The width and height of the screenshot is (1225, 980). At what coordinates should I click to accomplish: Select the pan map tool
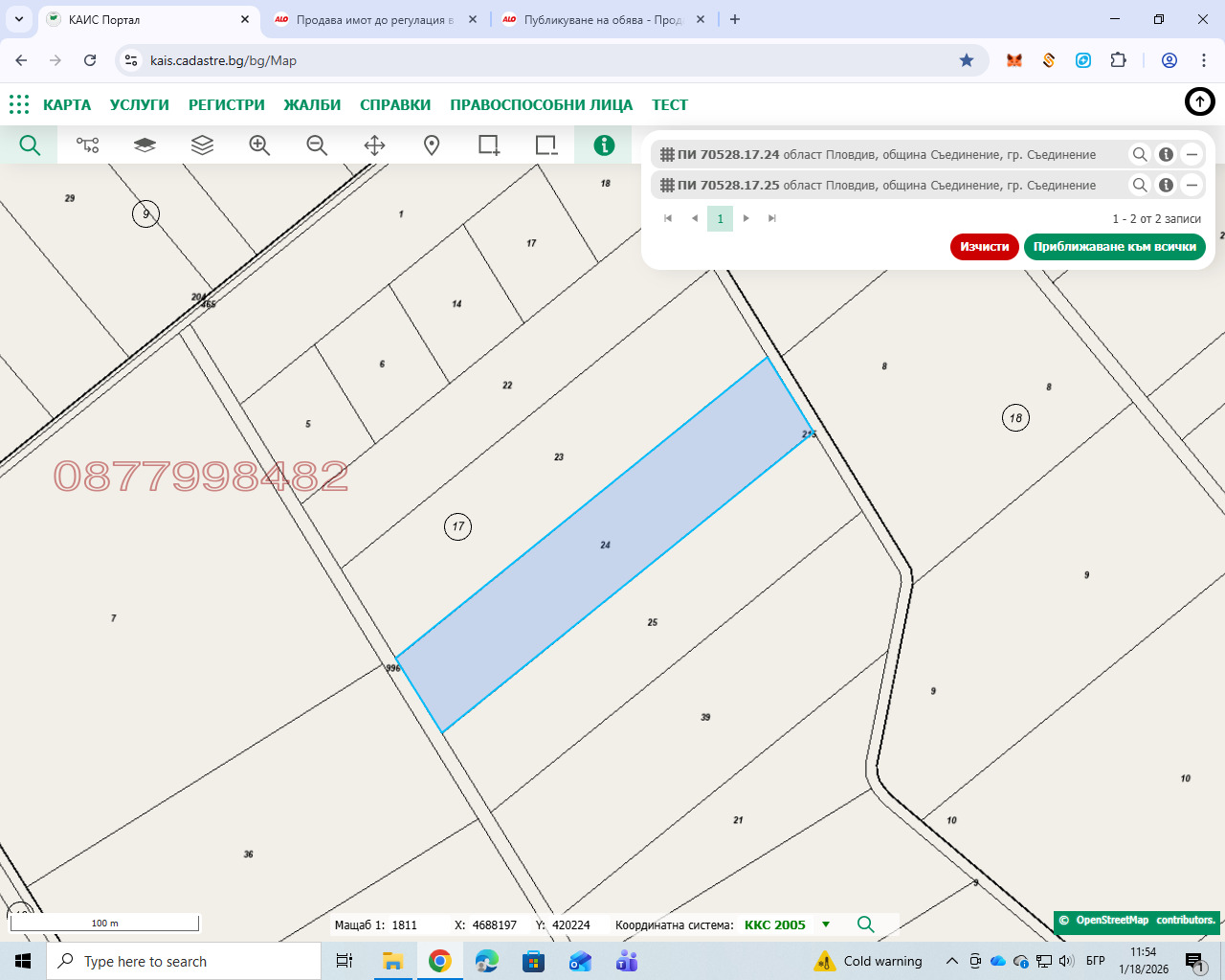(373, 145)
